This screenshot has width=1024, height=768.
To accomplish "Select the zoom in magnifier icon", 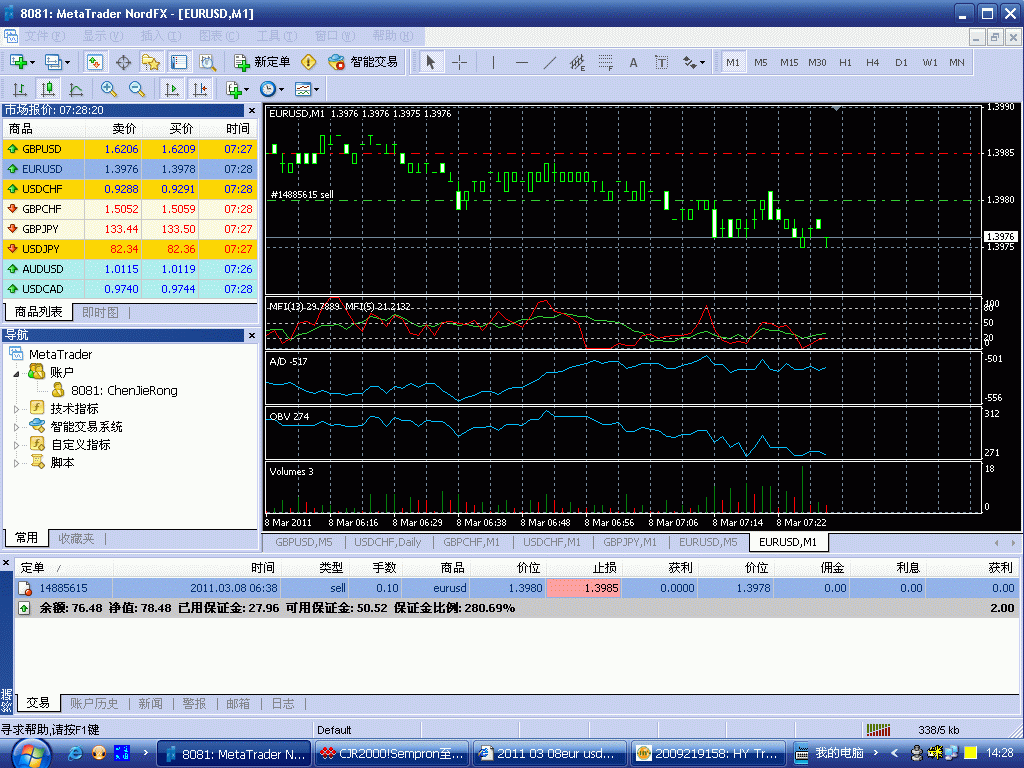I will [x=109, y=89].
